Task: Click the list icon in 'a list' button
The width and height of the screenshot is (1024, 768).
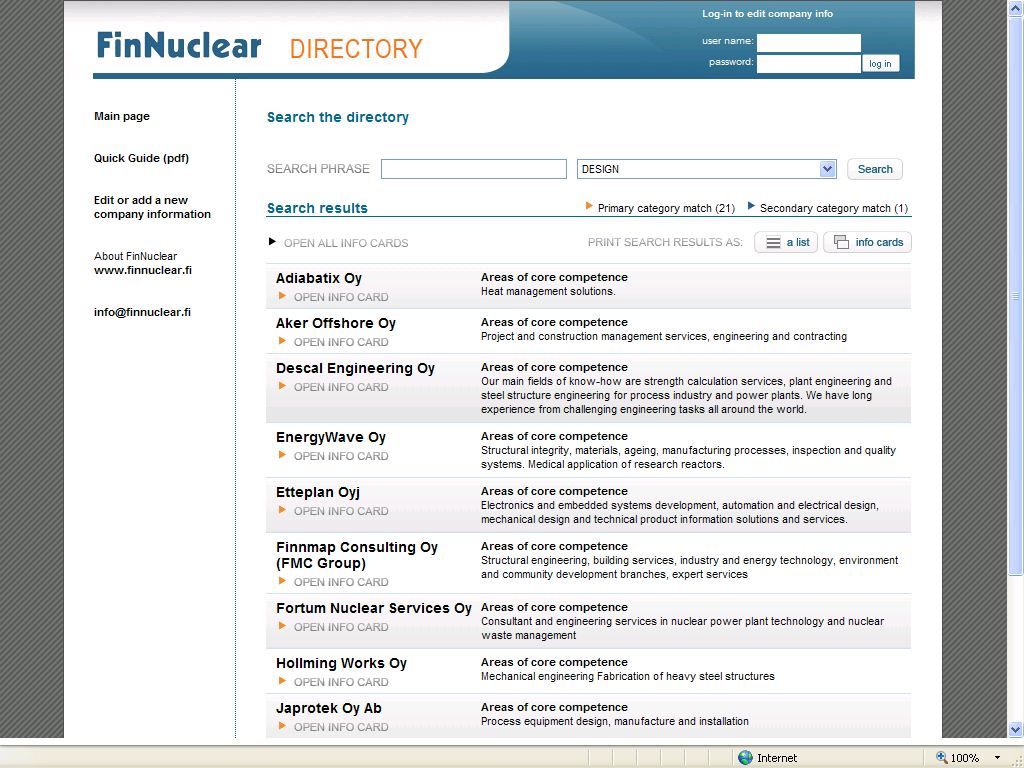Action: pos(773,242)
